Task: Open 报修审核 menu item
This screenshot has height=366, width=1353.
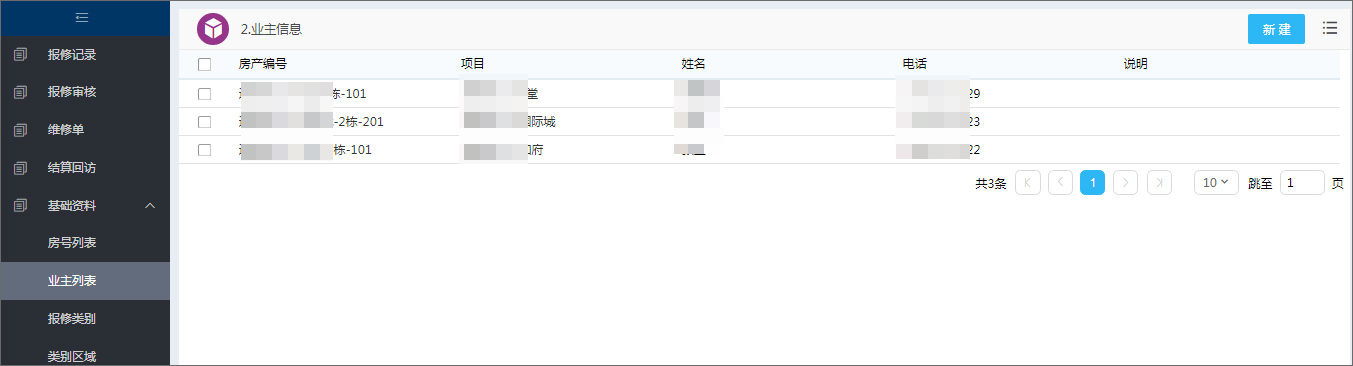Action: click(85, 92)
